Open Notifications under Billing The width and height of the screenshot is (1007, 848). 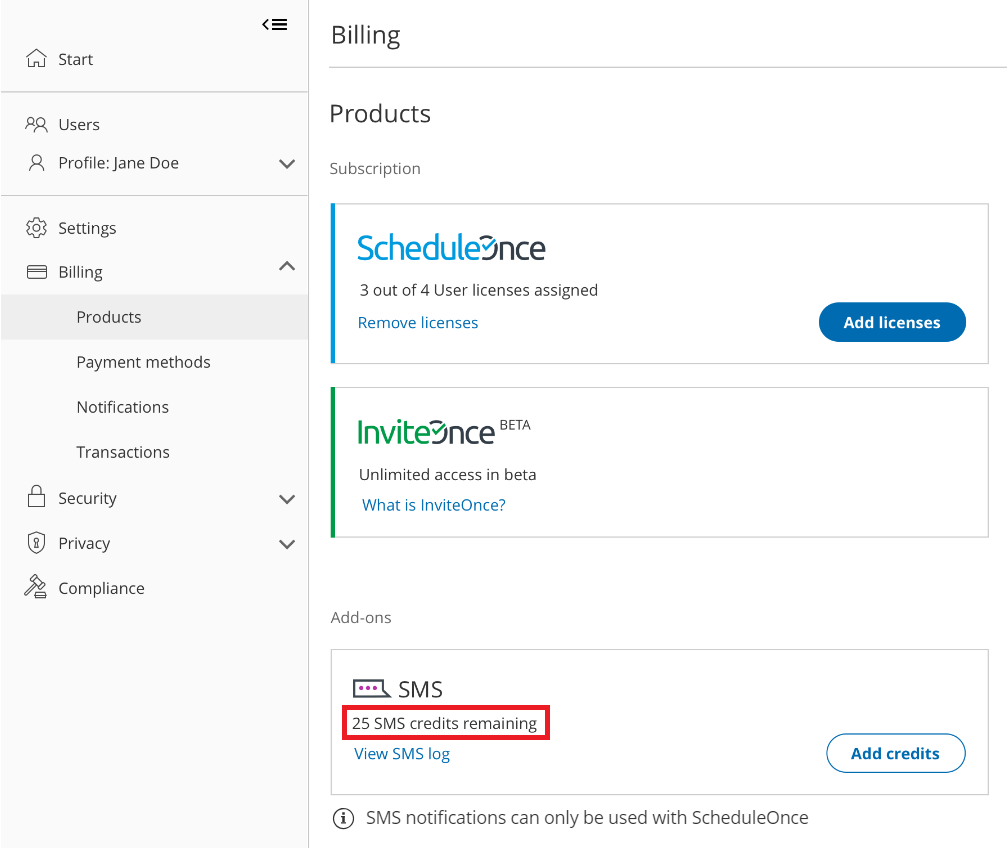[122, 407]
